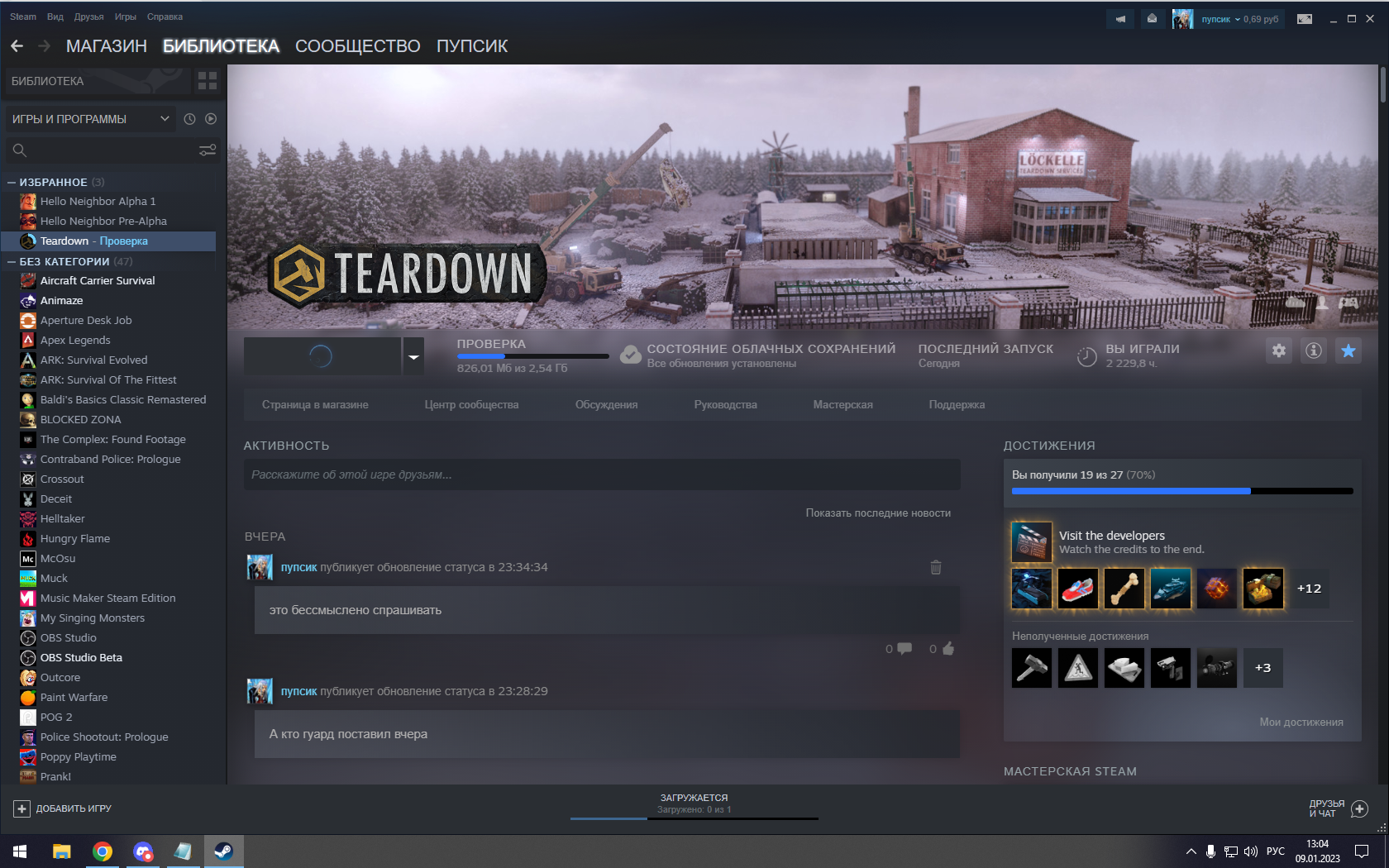View the locked hammer achievement icon
This screenshot has width=1389, height=868.
pyautogui.click(x=1032, y=668)
